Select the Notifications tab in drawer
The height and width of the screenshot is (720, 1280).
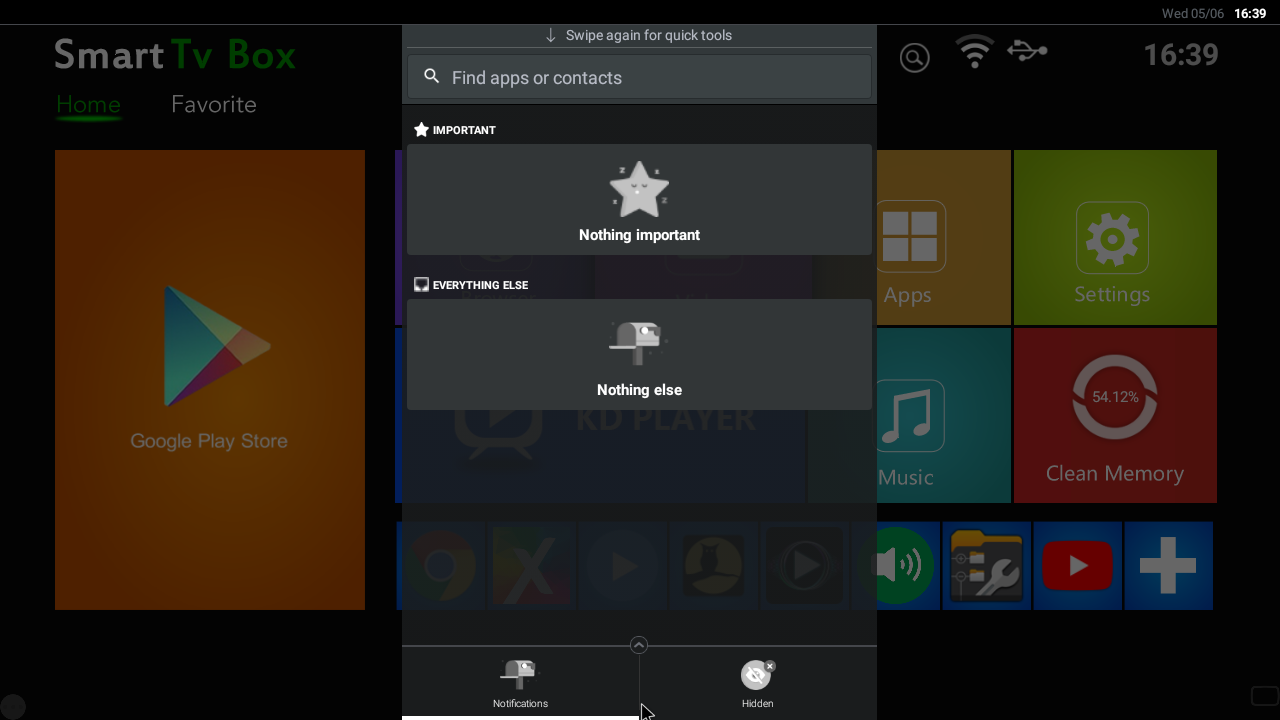520,683
